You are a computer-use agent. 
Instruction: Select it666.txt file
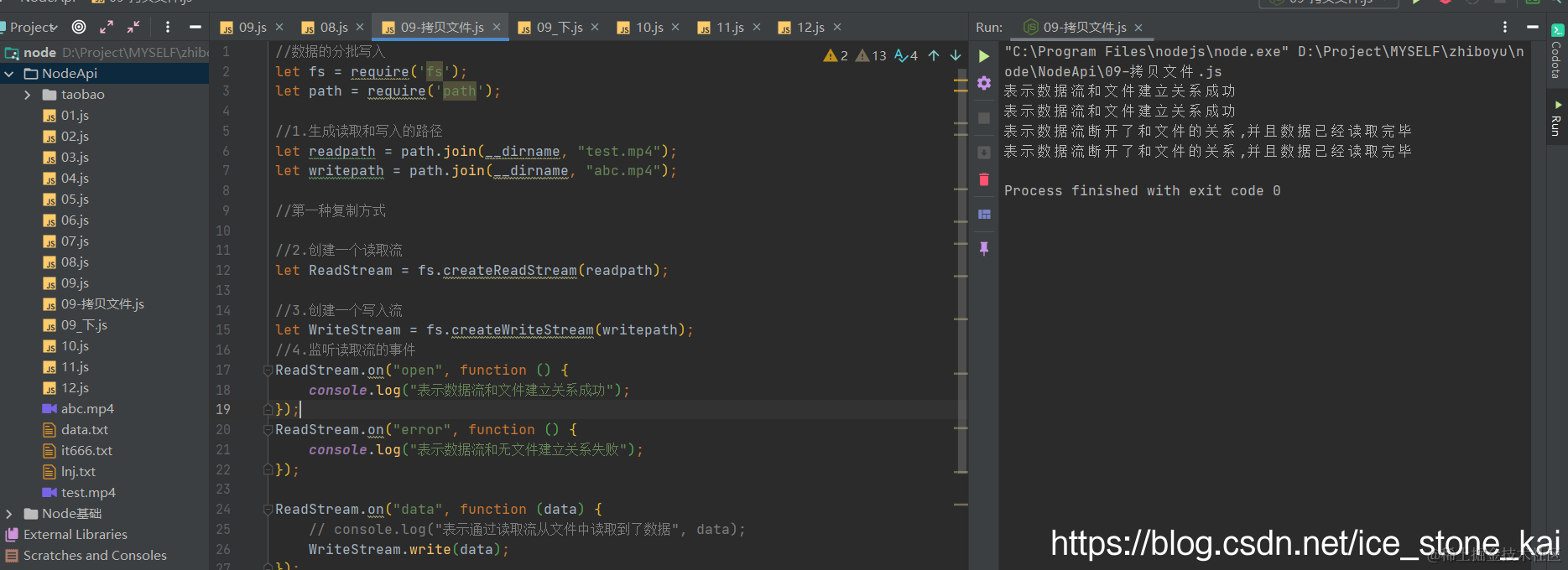pyautogui.click(x=86, y=451)
